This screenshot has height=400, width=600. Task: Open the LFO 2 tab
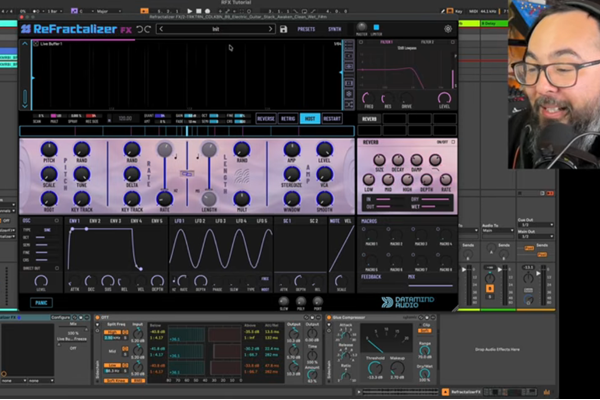click(x=200, y=221)
